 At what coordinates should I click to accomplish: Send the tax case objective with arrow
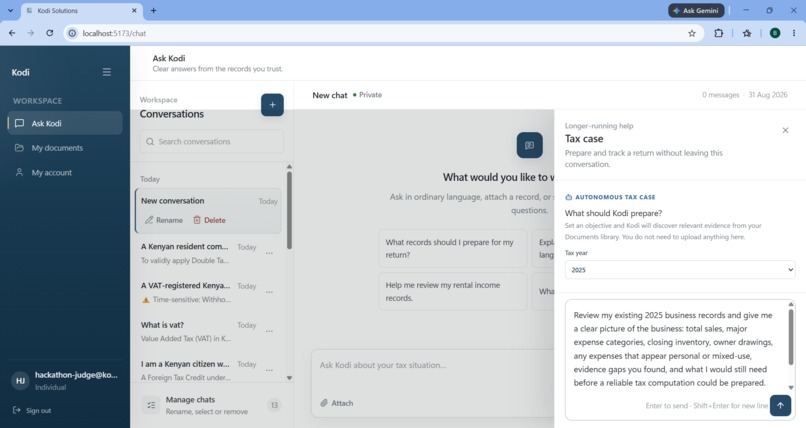780,405
